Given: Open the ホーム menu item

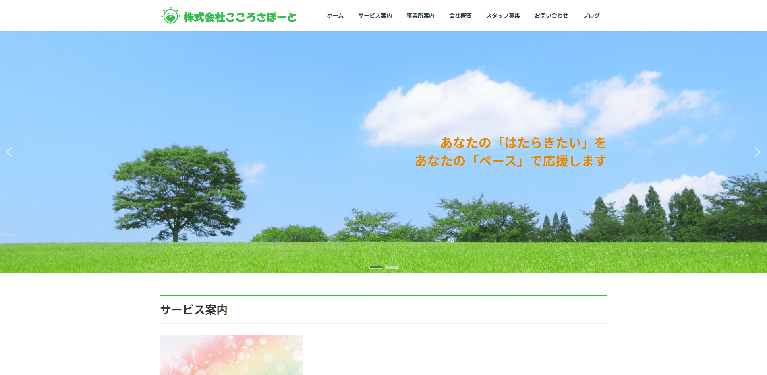Looking at the screenshot, I should (335, 16).
